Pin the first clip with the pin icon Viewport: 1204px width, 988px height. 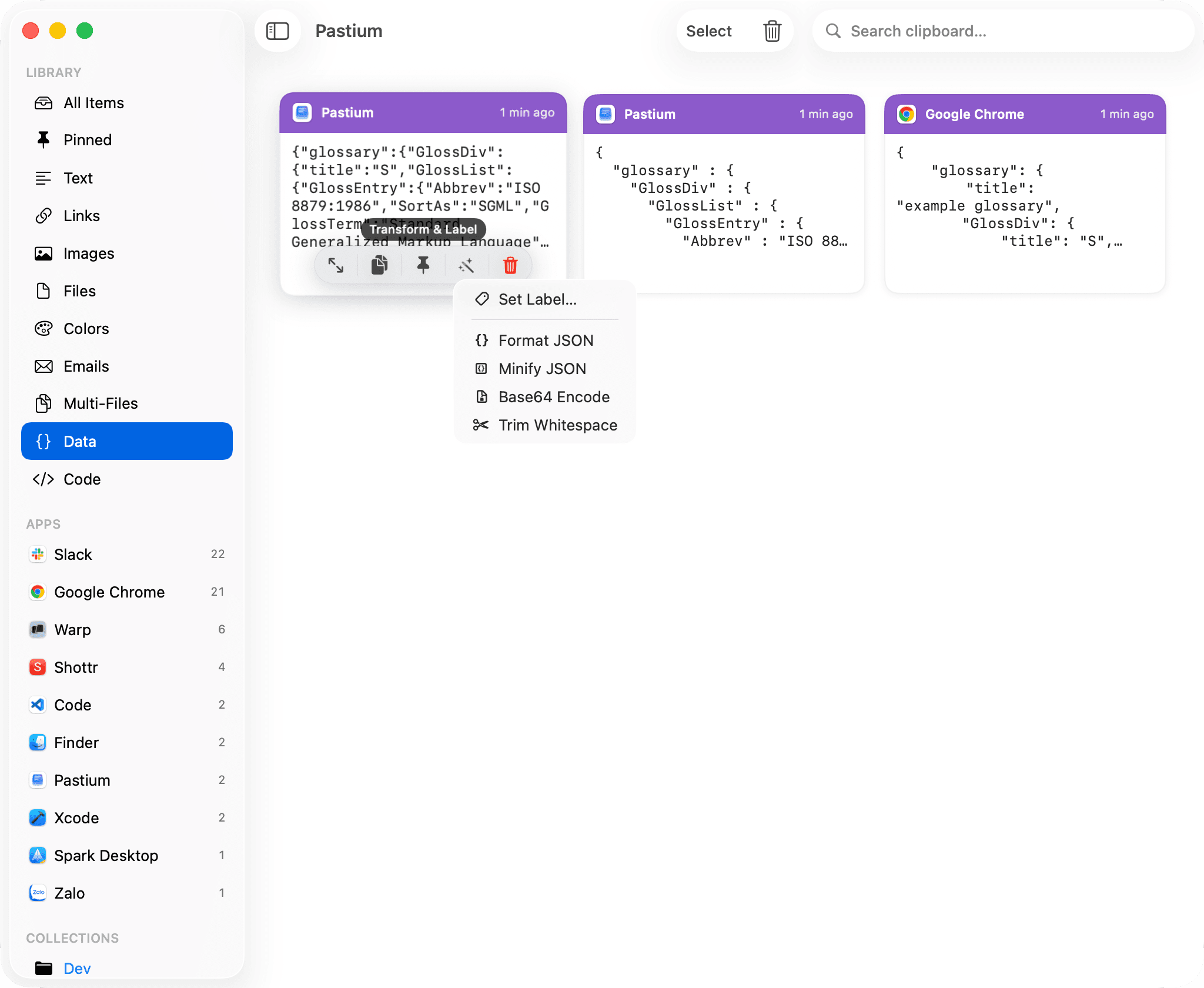coord(423,265)
